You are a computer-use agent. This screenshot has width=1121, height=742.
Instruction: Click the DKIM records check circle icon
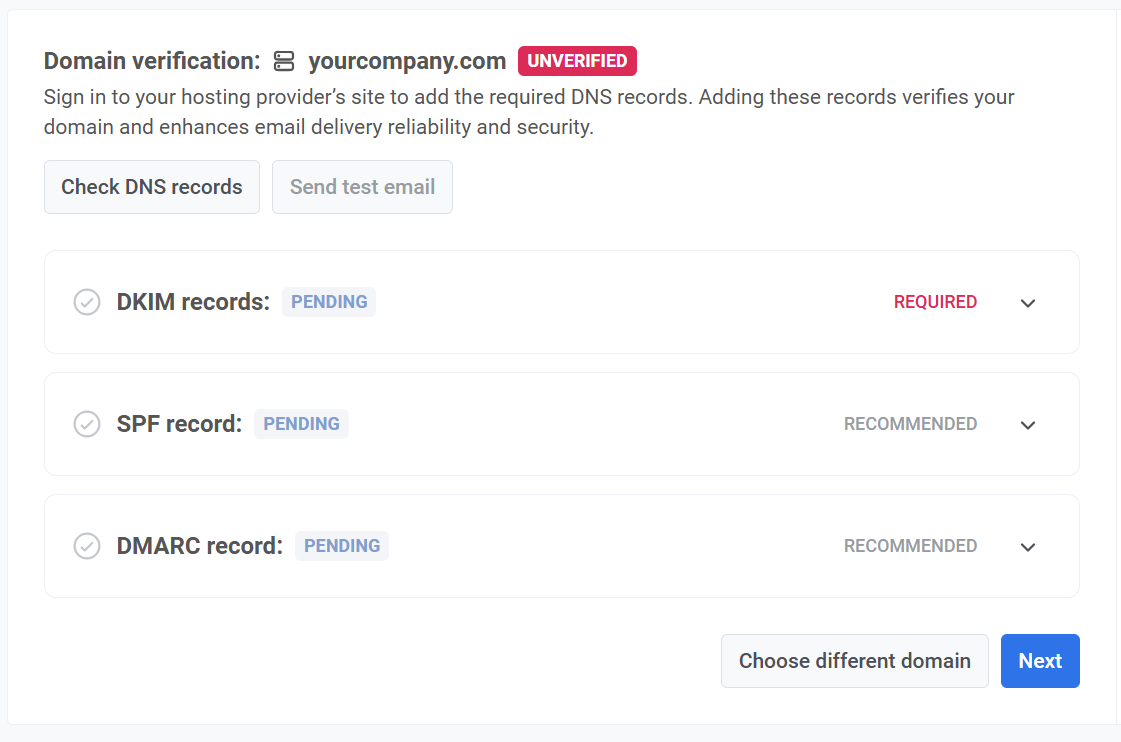pos(87,302)
